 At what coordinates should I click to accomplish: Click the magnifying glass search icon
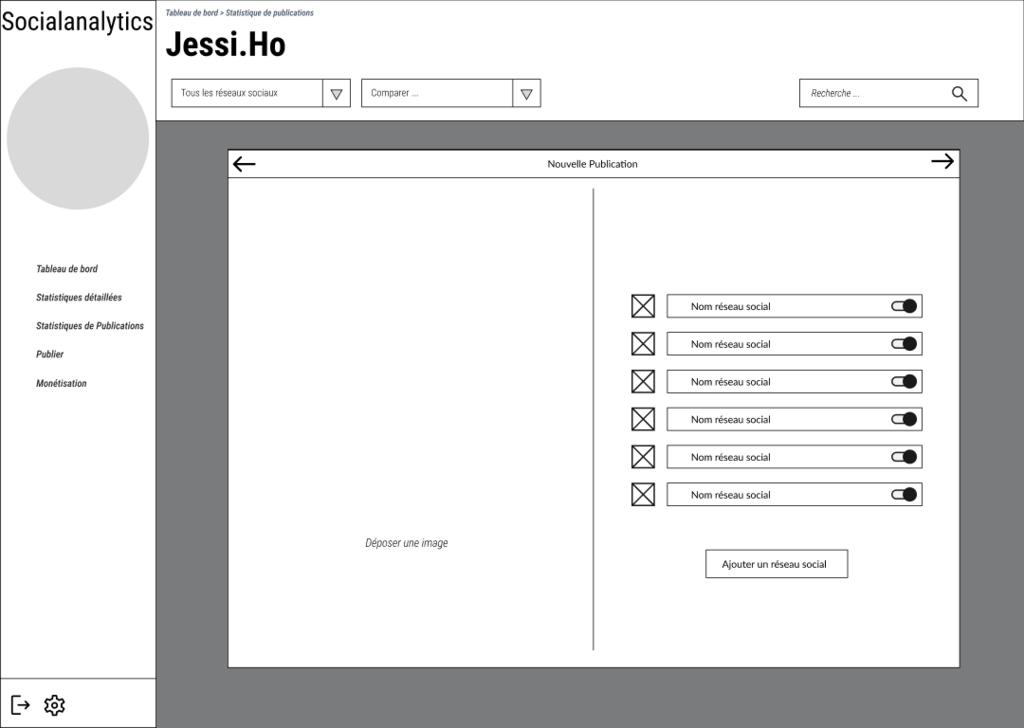959,93
